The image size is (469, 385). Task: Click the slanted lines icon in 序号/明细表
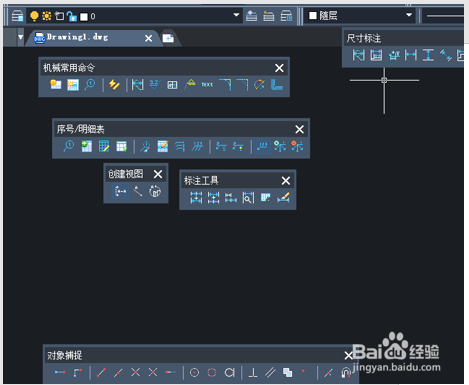(x=197, y=146)
